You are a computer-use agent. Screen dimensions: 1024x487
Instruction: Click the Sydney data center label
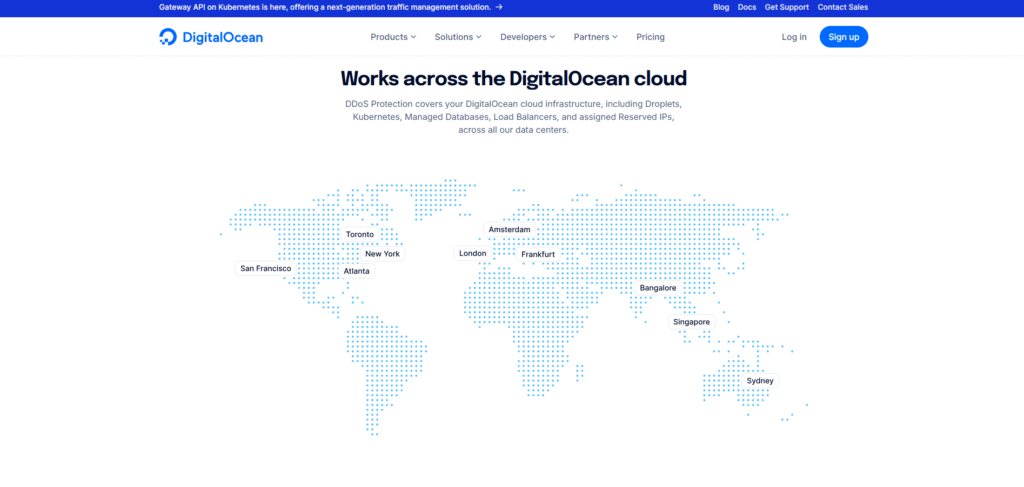[x=759, y=381]
